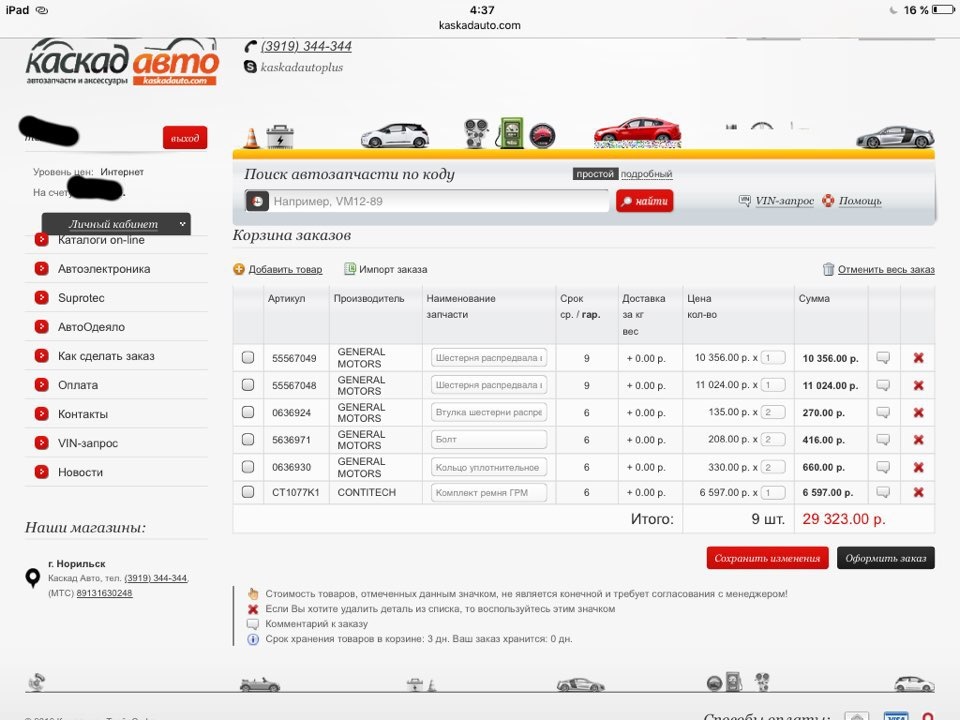960x720 pixels.
Task: Open the engine parts category icon
Action: pyautogui.click(x=476, y=133)
